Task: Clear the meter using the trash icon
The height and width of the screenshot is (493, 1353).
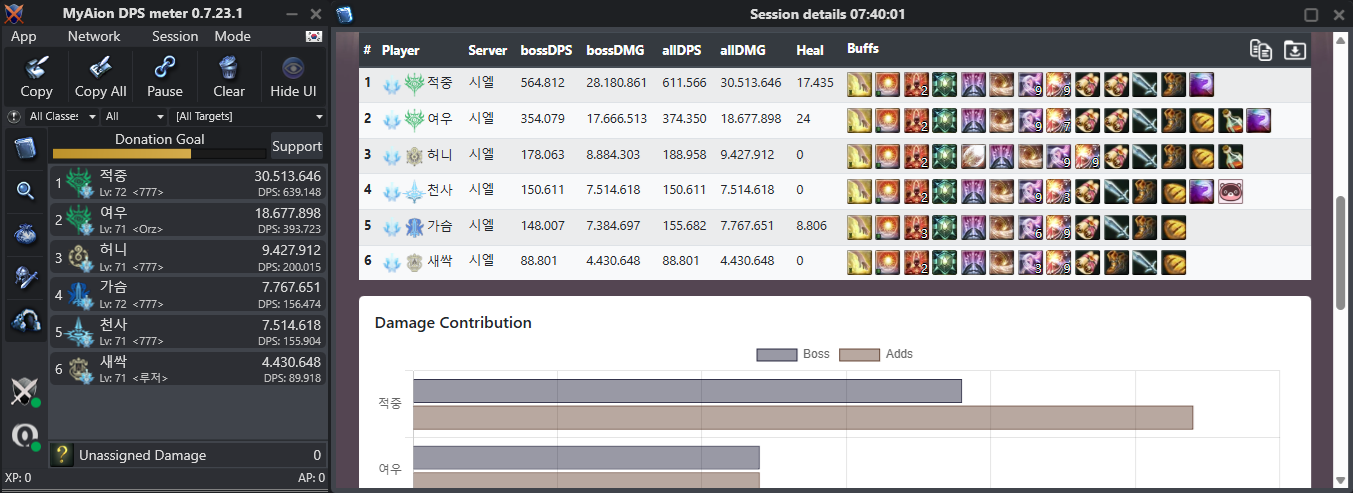Action: coord(229,76)
